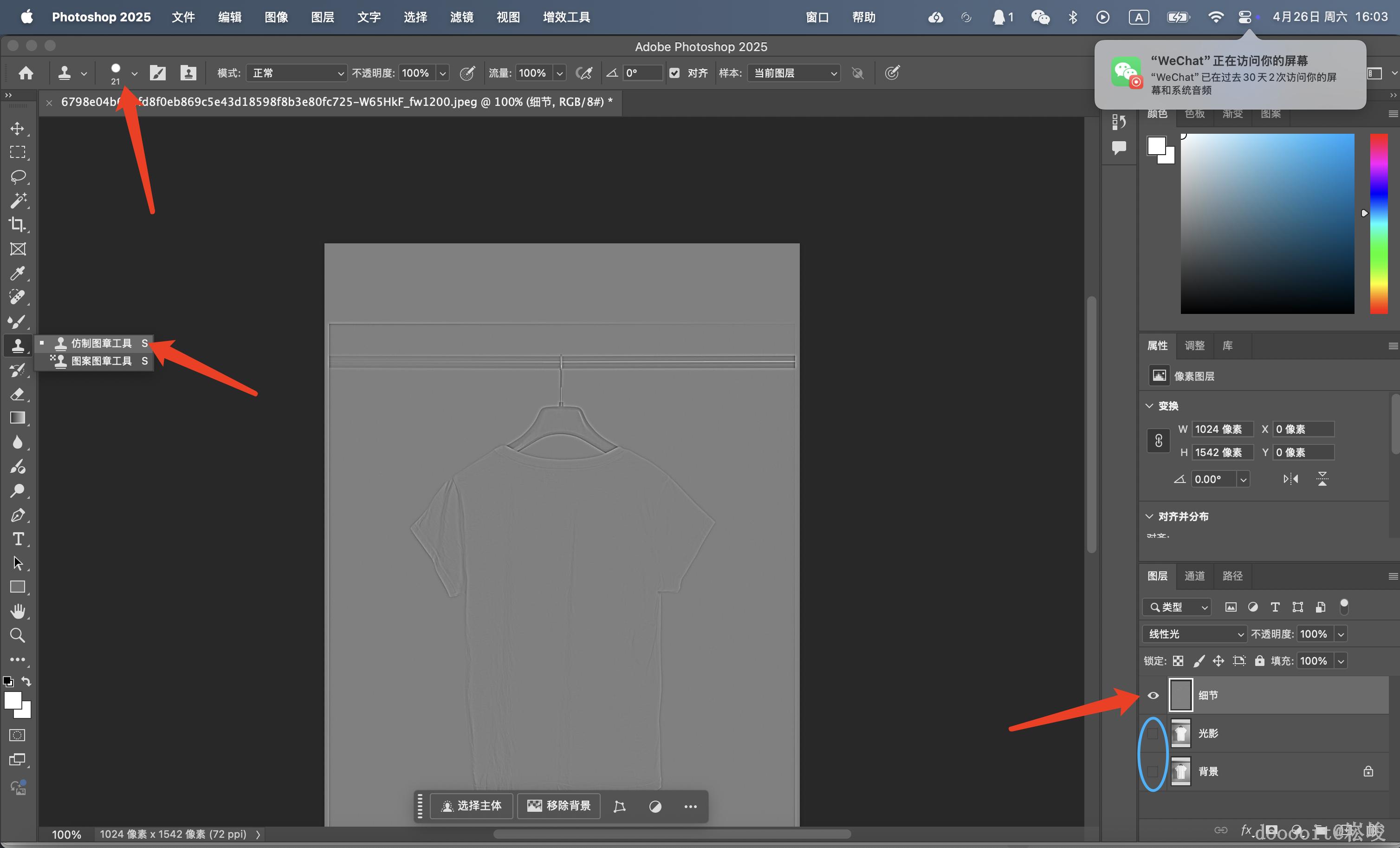The image size is (1400, 848).
Task: Hide the 细节 layer
Action: (1153, 695)
